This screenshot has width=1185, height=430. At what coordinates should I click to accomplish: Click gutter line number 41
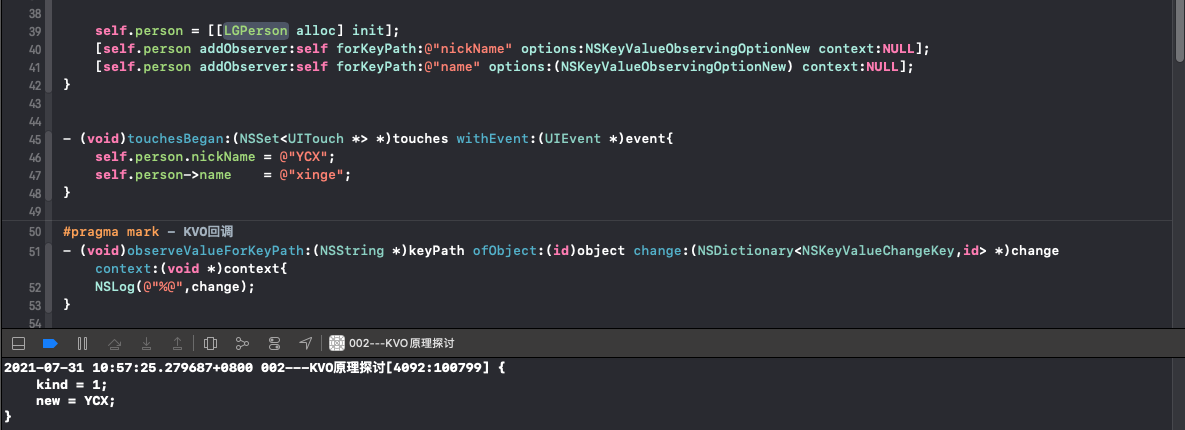35,67
